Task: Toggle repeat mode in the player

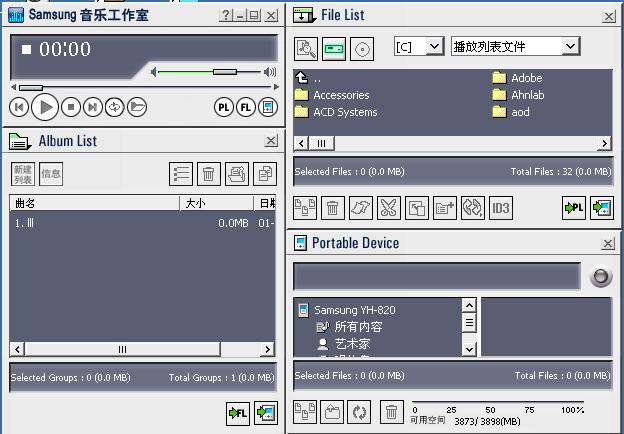Action: point(115,107)
